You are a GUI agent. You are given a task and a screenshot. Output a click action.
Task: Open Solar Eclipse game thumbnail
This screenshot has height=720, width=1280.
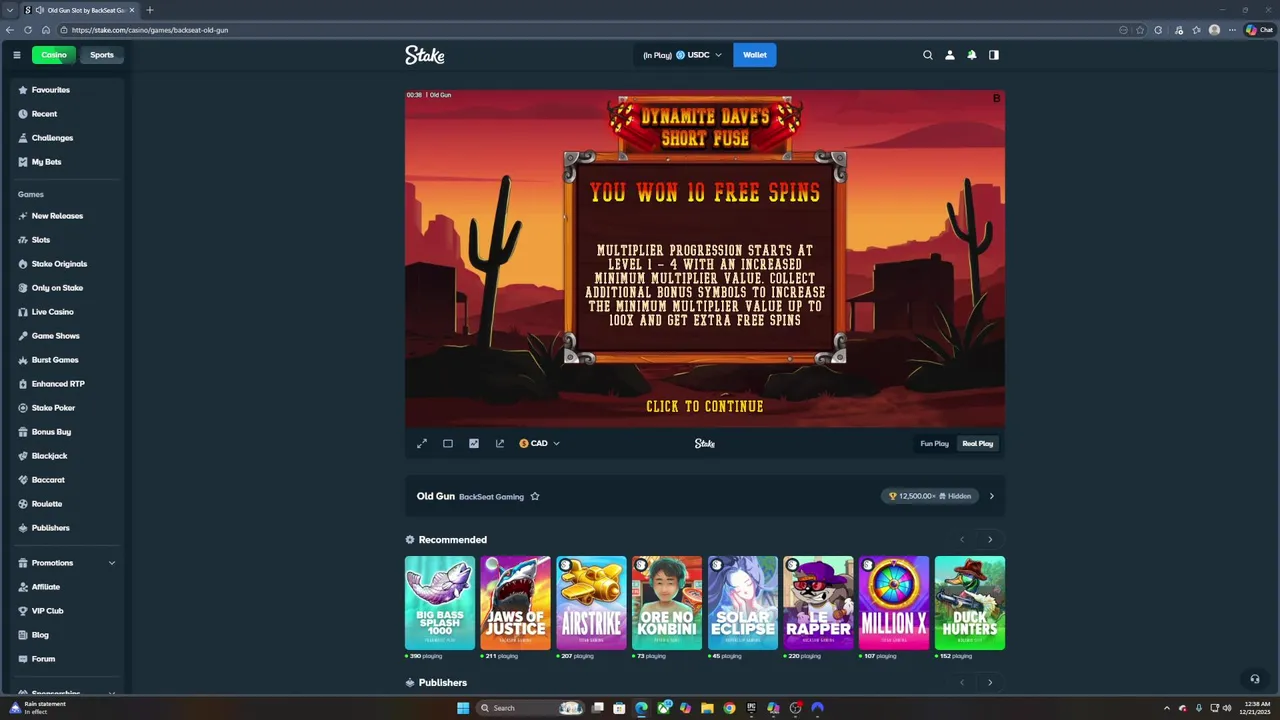point(743,603)
